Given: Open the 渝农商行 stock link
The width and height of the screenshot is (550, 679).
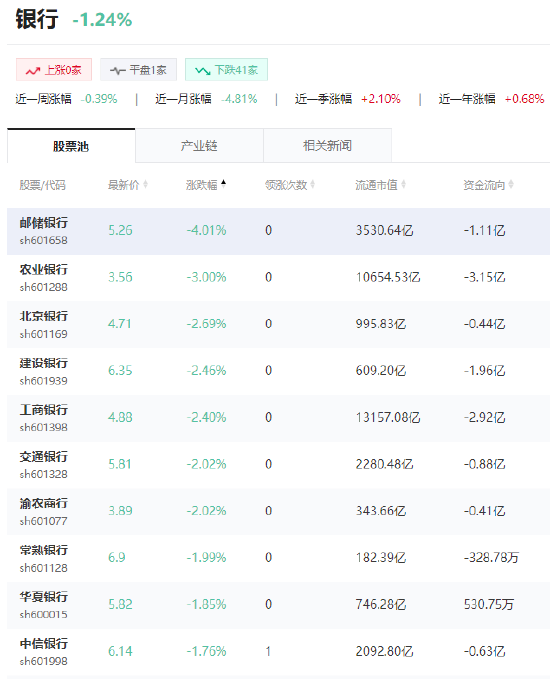Looking at the screenshot, I should (x=44, y=504).
